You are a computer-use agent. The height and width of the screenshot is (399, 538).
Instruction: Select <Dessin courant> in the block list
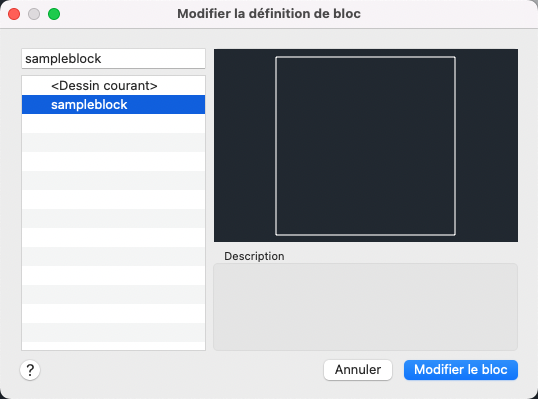tap(114, 85)
